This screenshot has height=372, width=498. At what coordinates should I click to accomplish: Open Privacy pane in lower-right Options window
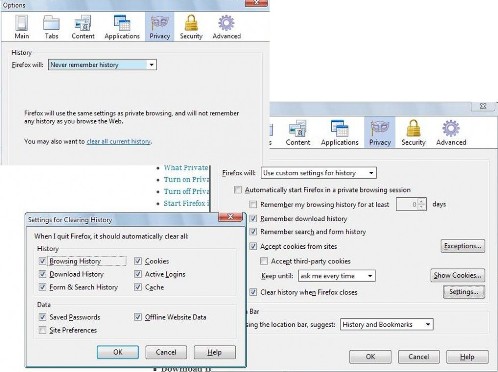point(380,133)
